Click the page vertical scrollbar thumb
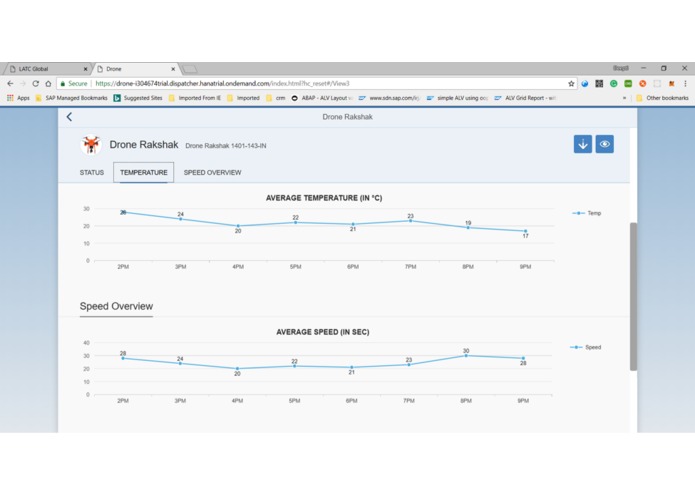Image resolution: width=695 pixels, height=494 pixels. (633, 296)
